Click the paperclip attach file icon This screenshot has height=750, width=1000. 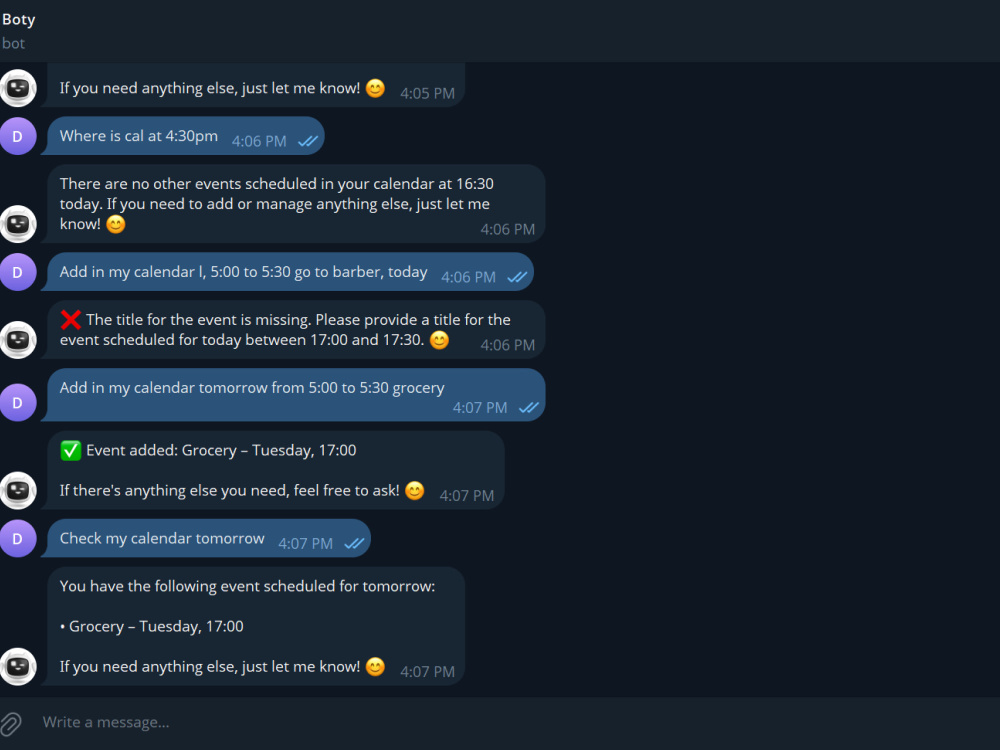tap(11, 723)
